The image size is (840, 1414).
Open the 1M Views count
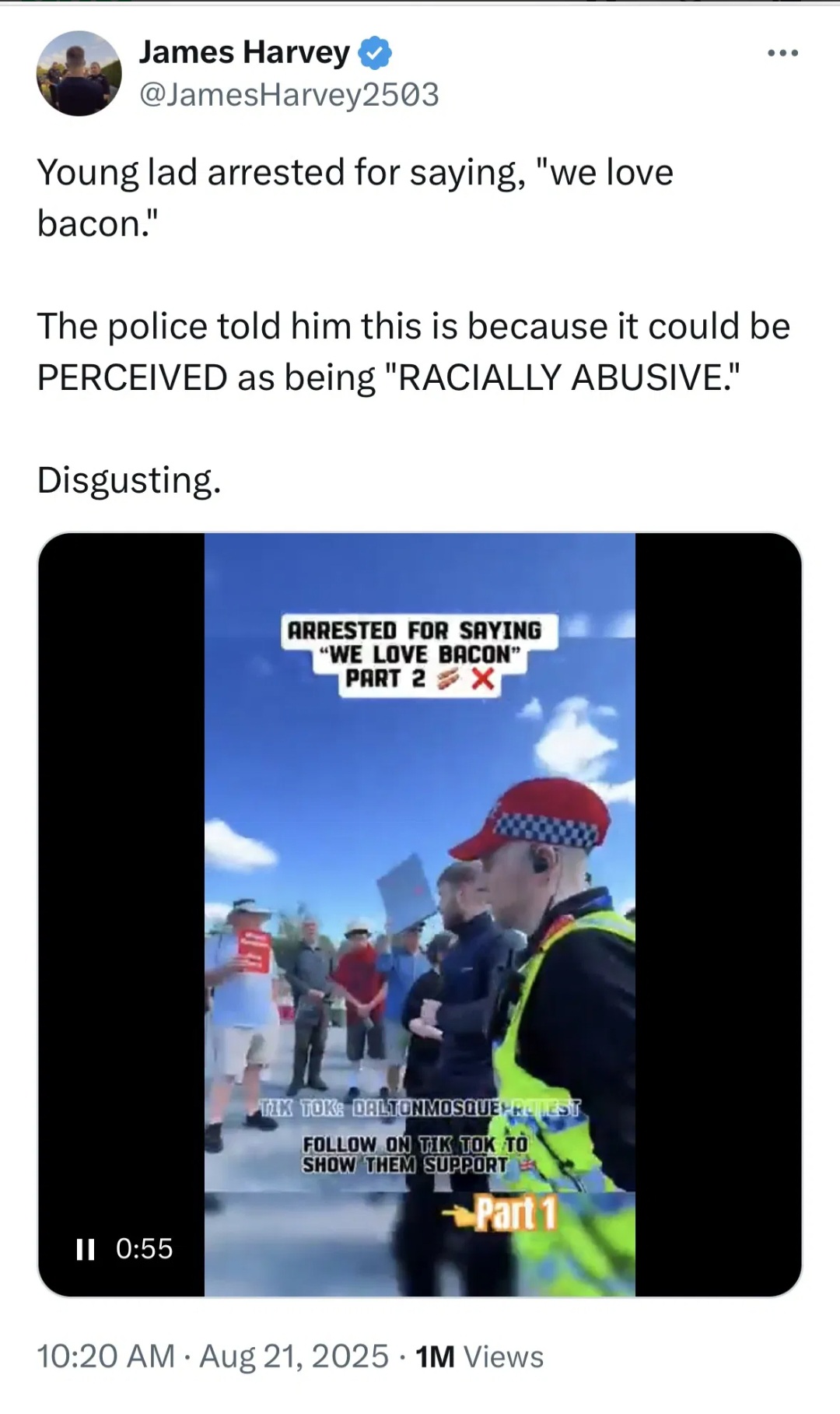tap(479, 1356)
